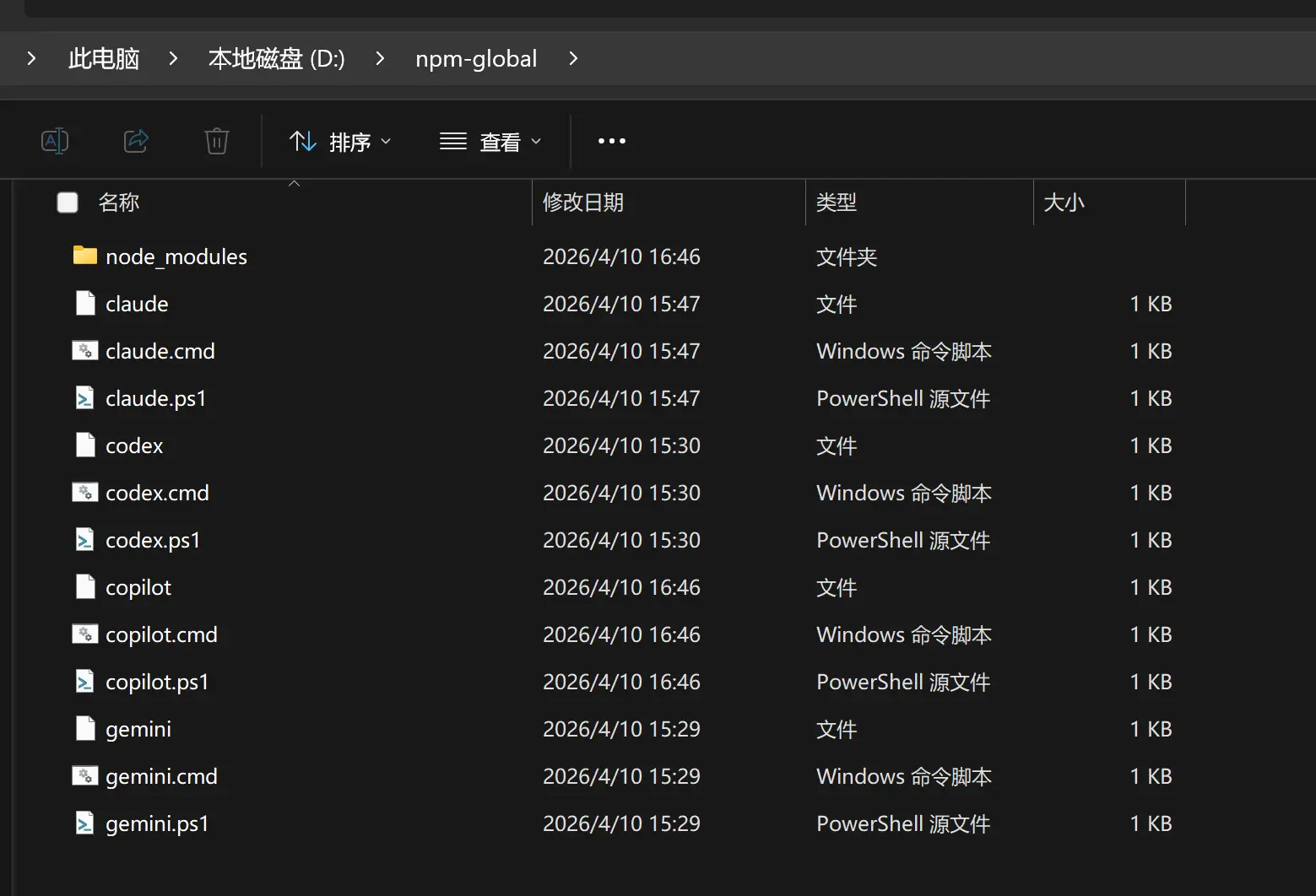The width and height of the screenshot is (1316, 896).
Task: Click the Rename toolbar icon
Action: (55, 141)
